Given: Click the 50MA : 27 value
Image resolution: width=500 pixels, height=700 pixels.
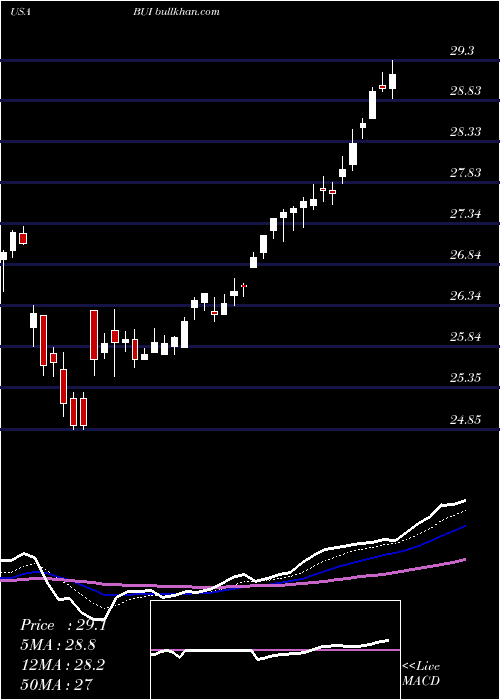Looking at the screenshot, I should pyautogui.click(x=57, y=684).
